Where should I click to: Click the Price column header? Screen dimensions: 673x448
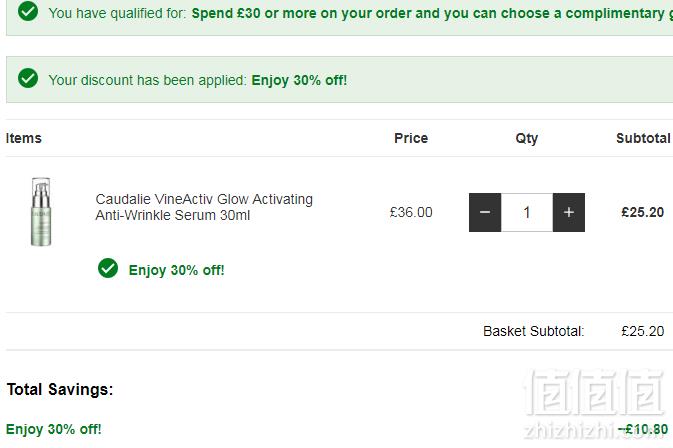click(411, 138)
